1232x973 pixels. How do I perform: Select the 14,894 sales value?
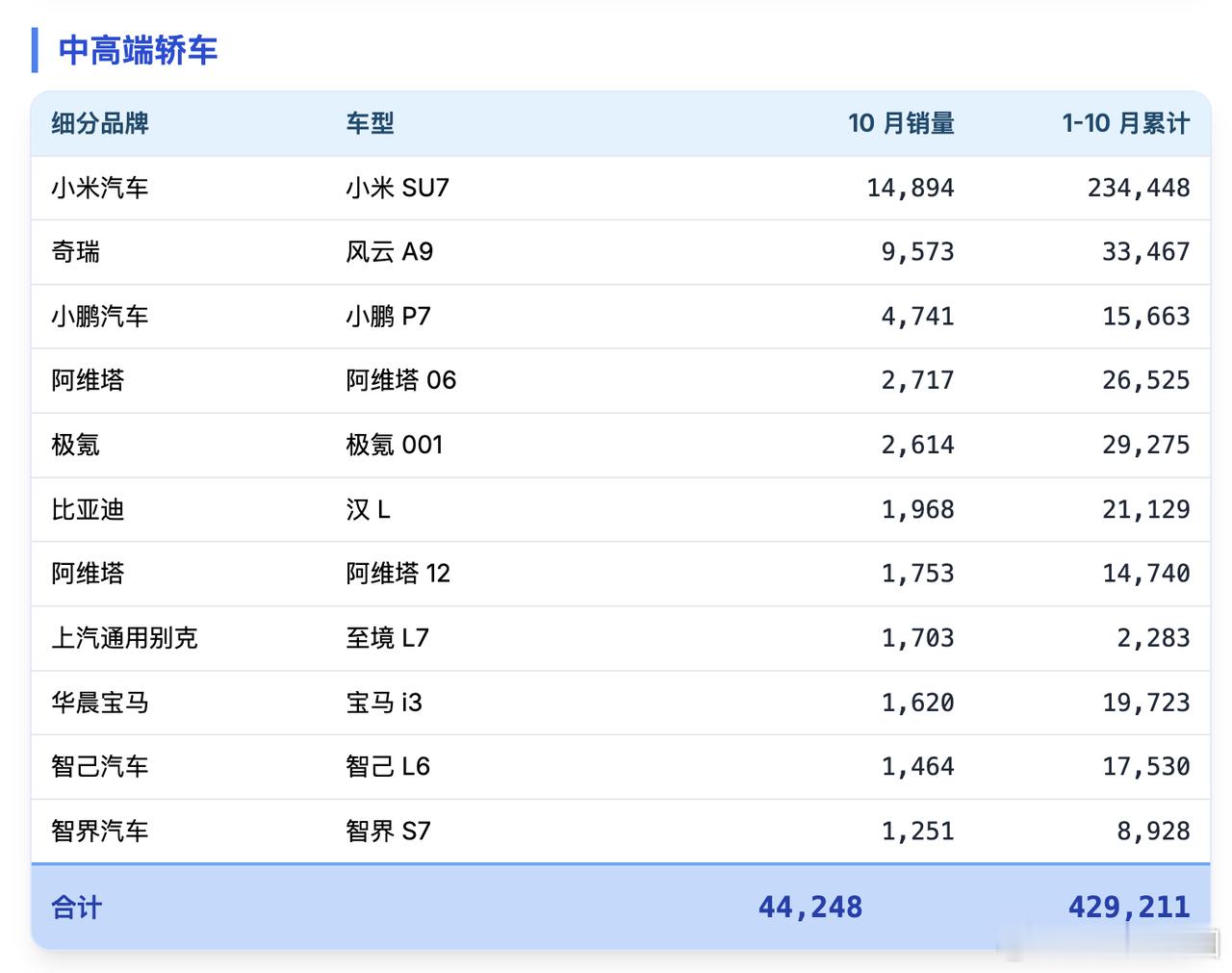911,188
